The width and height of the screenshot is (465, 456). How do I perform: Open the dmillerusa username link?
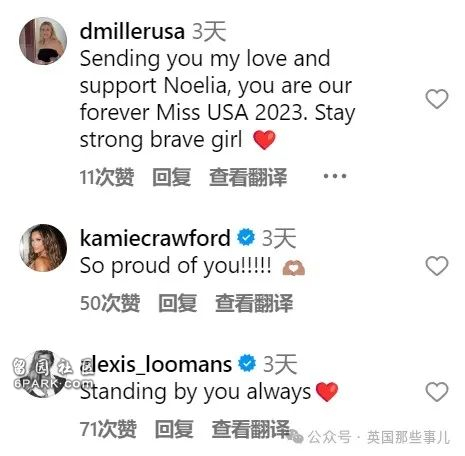(132, 31)
